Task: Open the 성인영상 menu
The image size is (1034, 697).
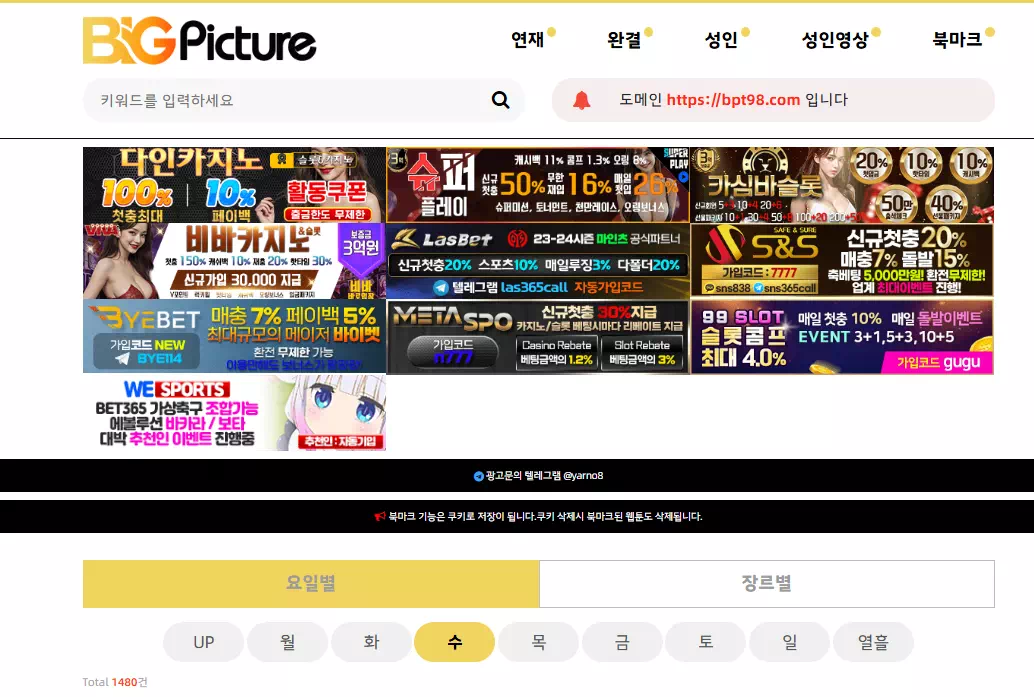Action: coord(835,40)
